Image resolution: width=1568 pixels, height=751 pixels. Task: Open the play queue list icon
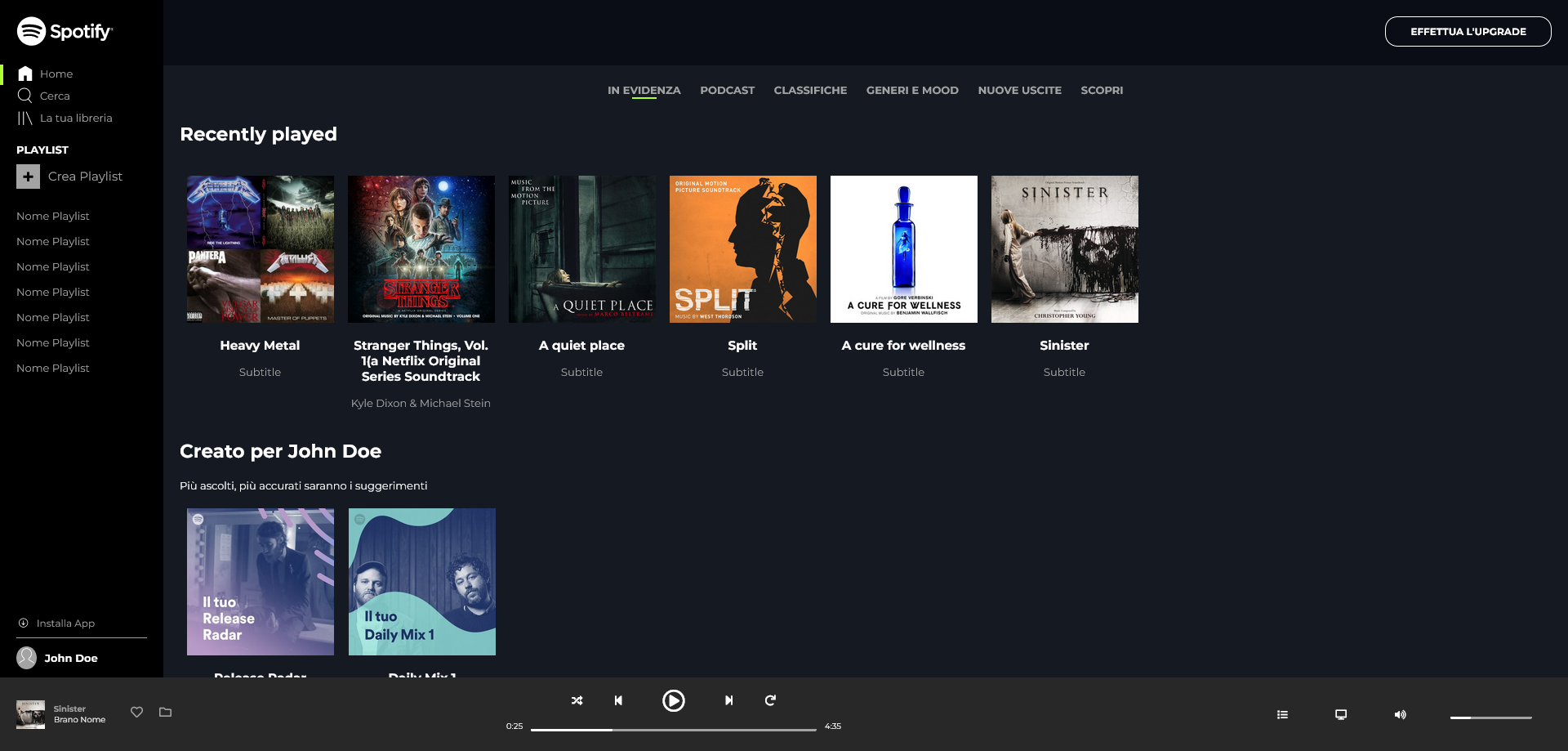click(x=1282, y=714)
